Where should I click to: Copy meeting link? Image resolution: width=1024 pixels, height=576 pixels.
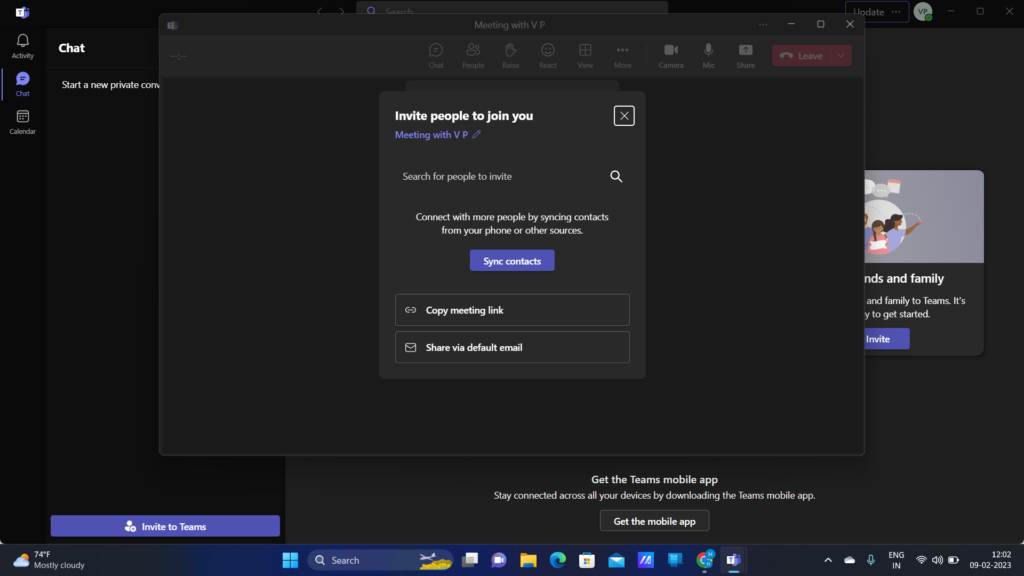[512, 310]
